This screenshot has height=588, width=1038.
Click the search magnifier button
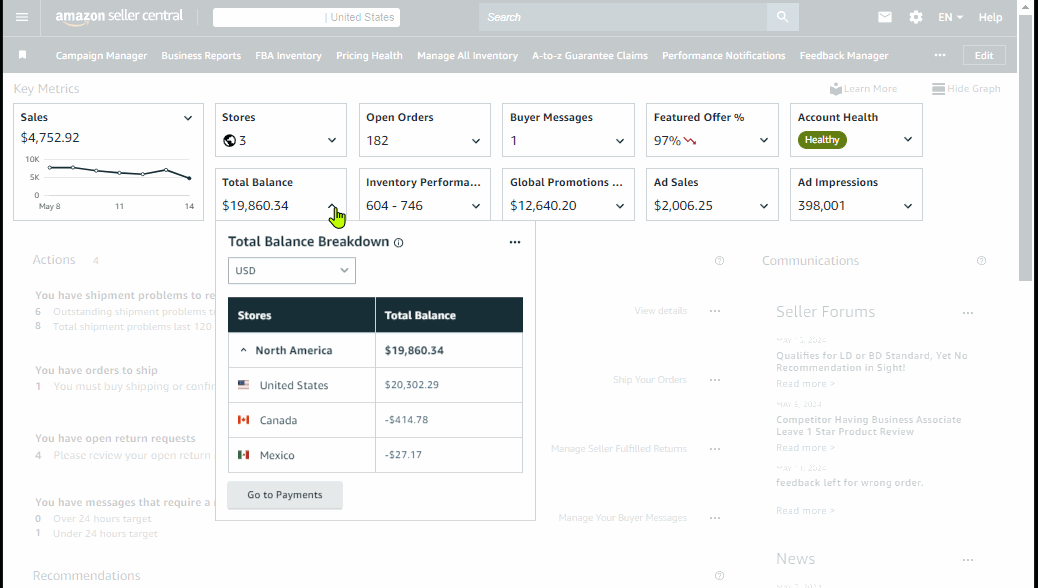coord(782,17)
